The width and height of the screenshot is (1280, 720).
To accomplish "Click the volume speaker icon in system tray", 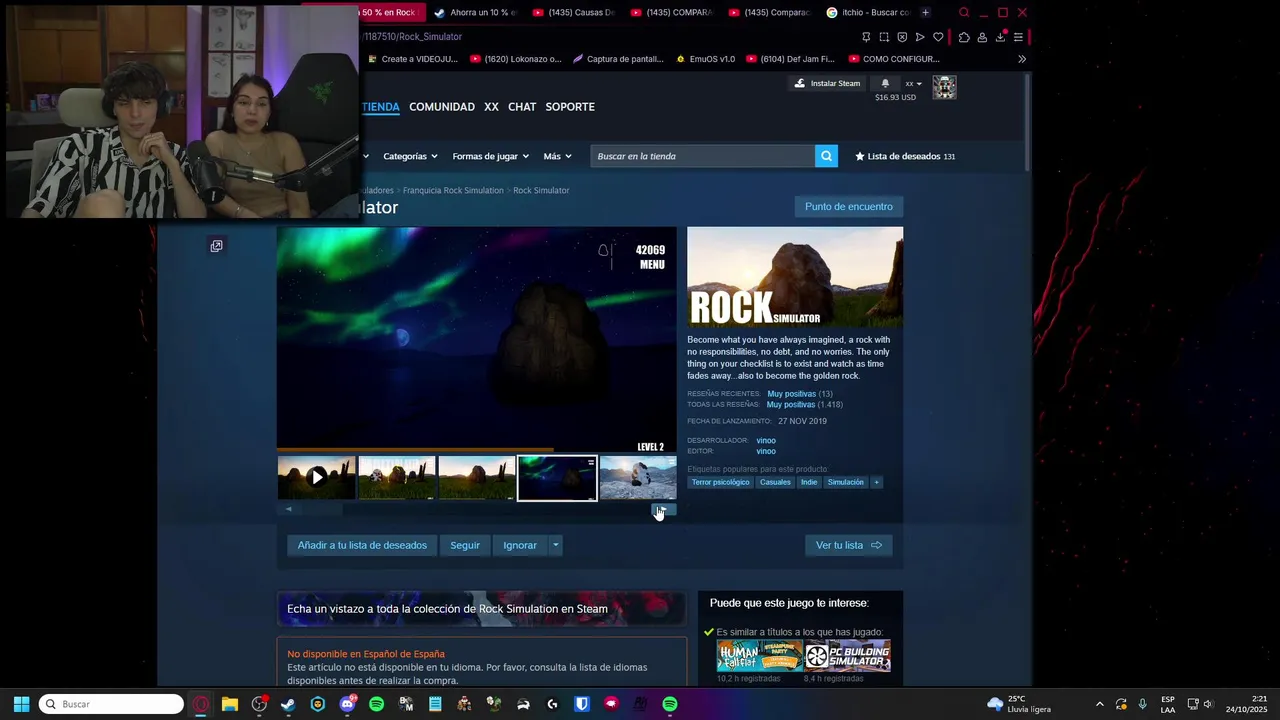I will (1208, 704).
